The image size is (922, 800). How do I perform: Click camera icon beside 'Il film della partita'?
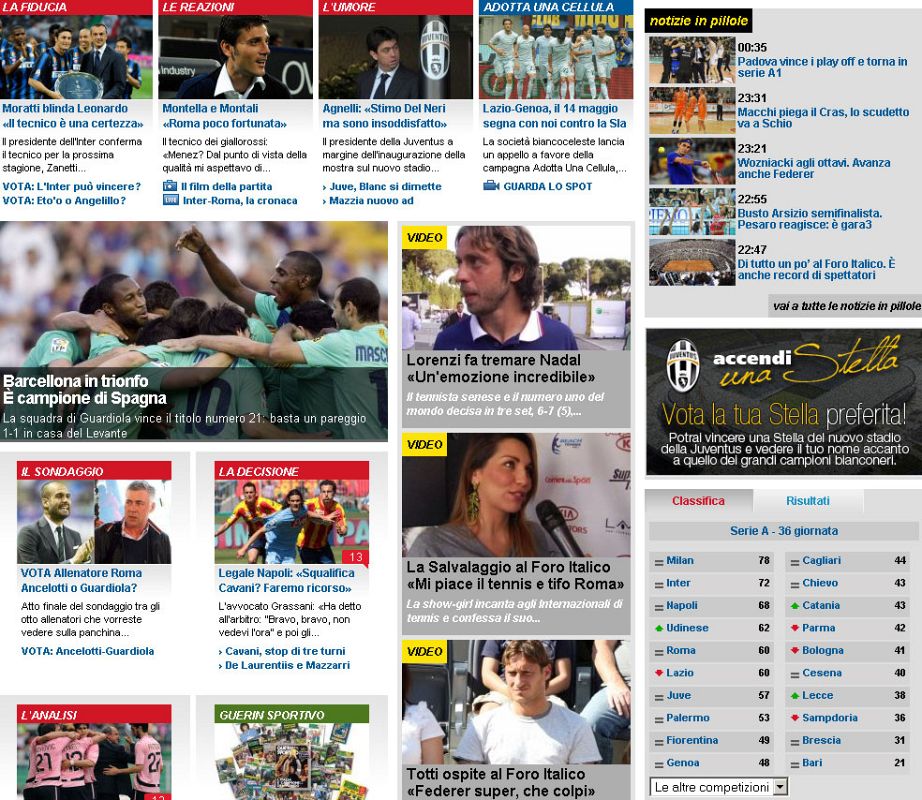[169, 186]
